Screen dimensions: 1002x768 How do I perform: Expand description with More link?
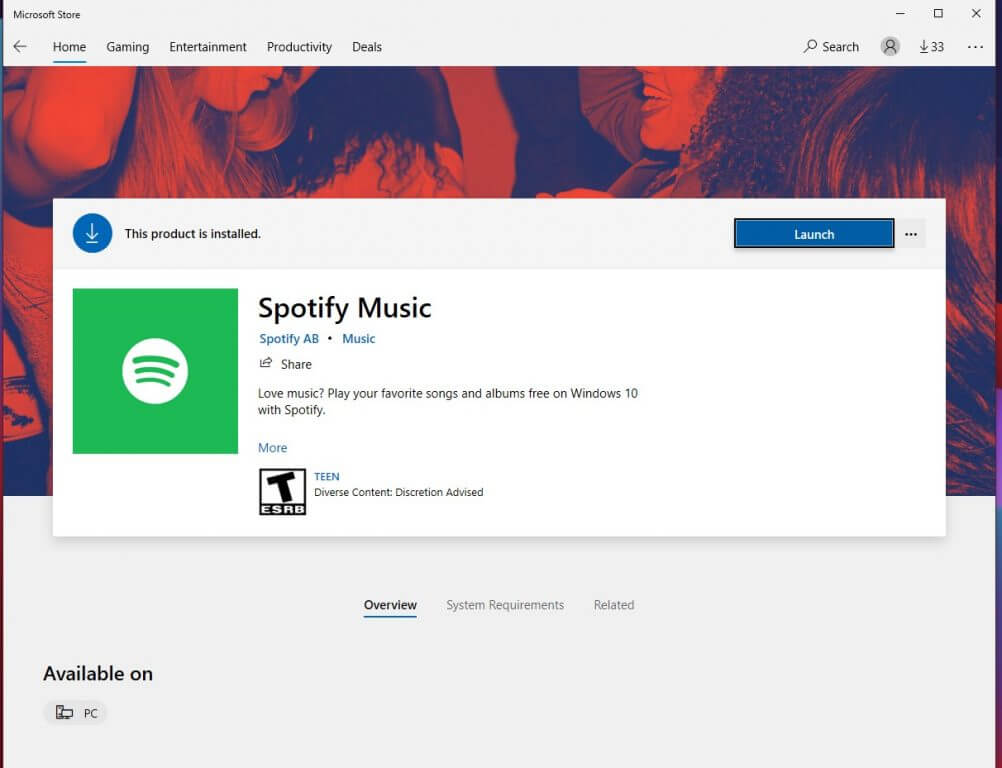click(x=272, y=448)
